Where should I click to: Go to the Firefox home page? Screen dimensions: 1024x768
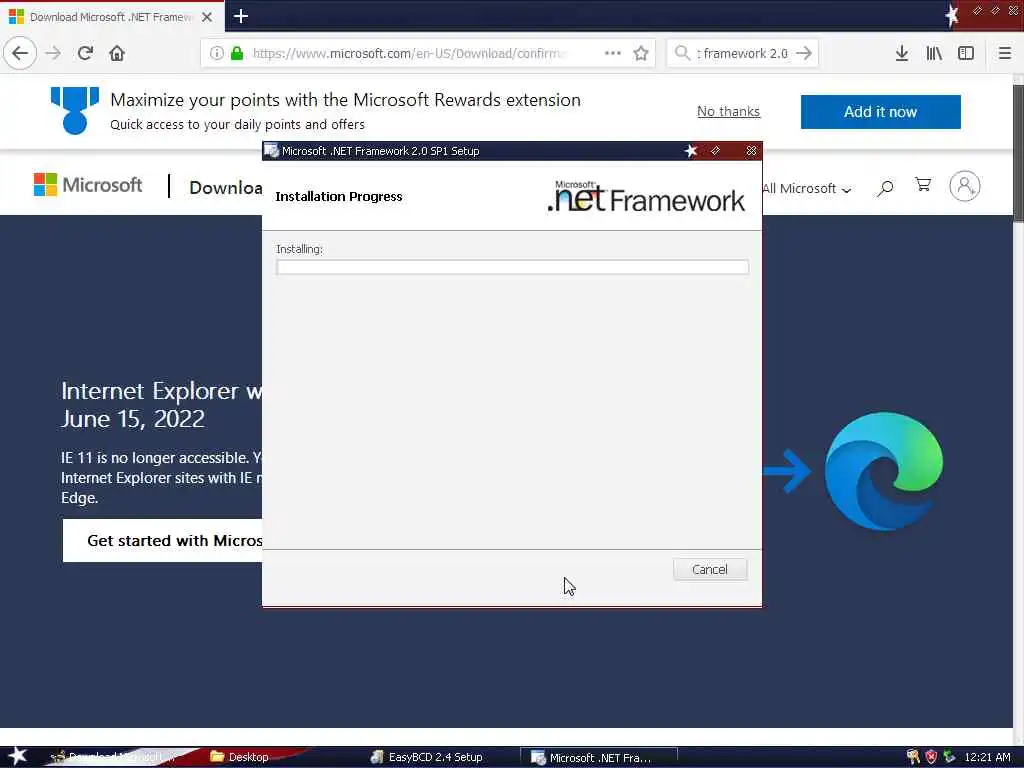point(117,53)
